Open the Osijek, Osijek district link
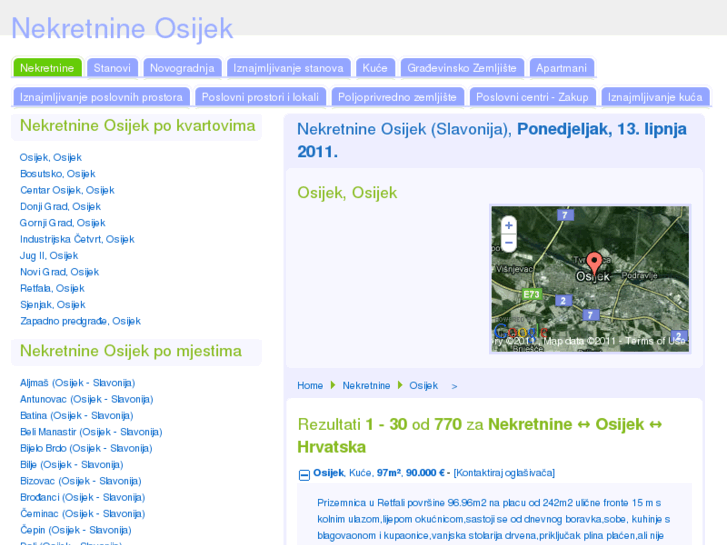This screenshot has width=727, height=545. coord(51,157)
